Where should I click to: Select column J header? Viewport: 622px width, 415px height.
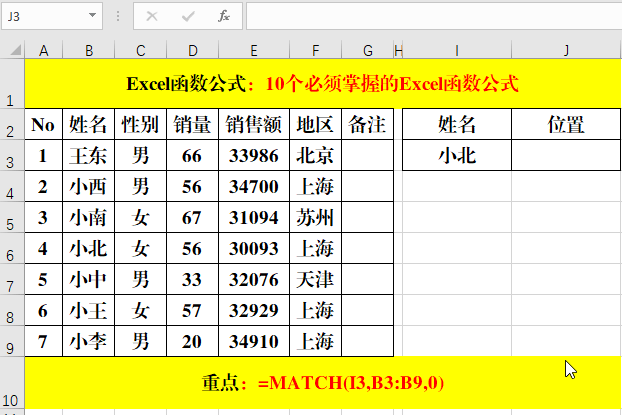point(566,51)
